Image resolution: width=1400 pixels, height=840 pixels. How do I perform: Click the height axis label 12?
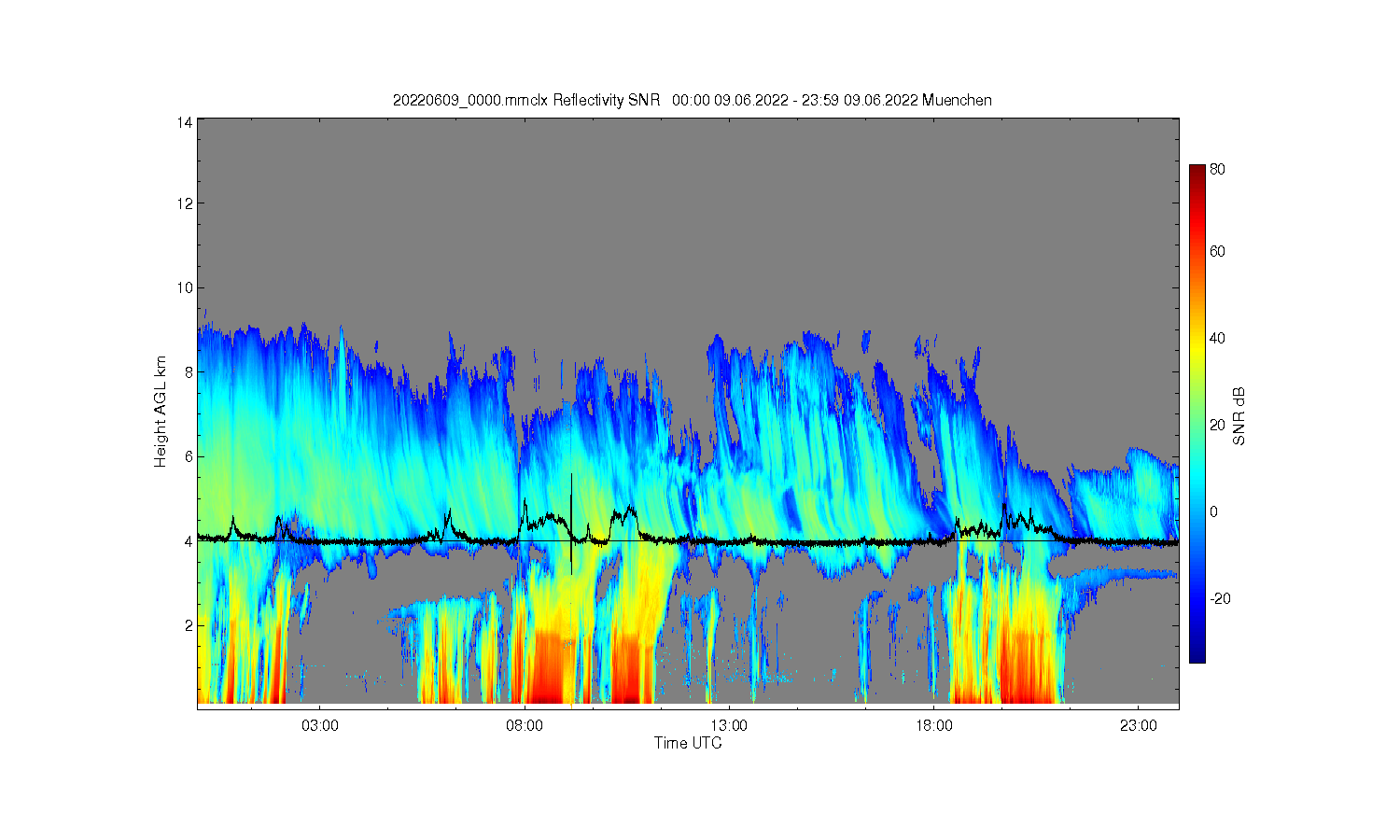tap(185, 203)
